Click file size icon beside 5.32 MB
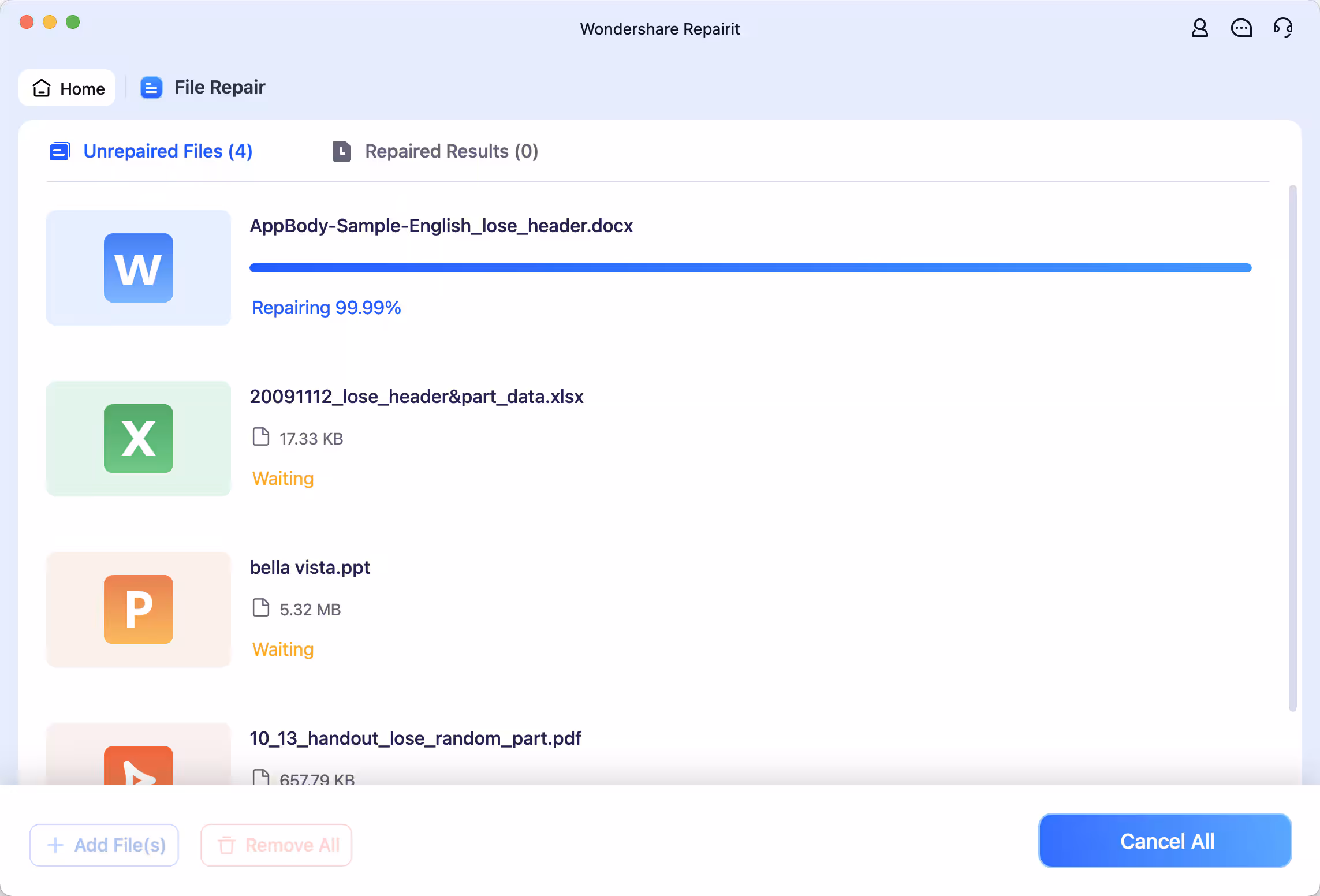The image size is (1320, 896). pos(261,608)
